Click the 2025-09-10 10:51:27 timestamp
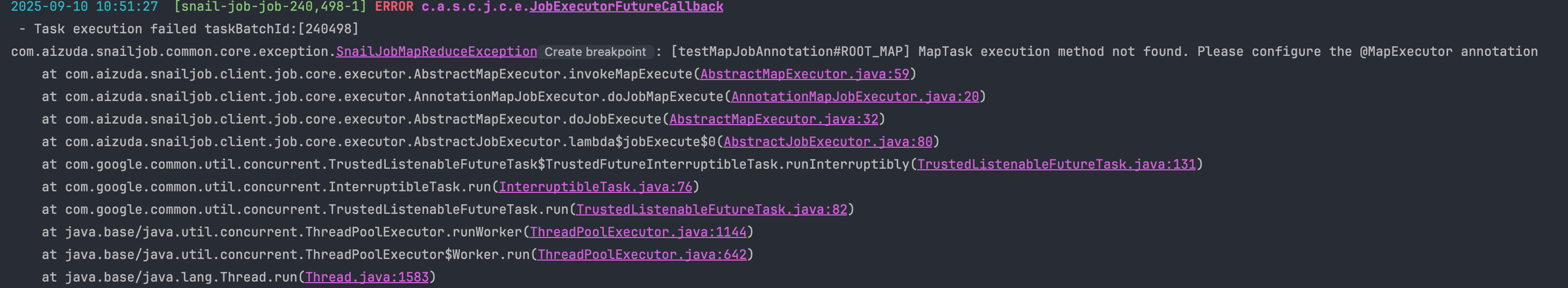 tap(84, 6)
